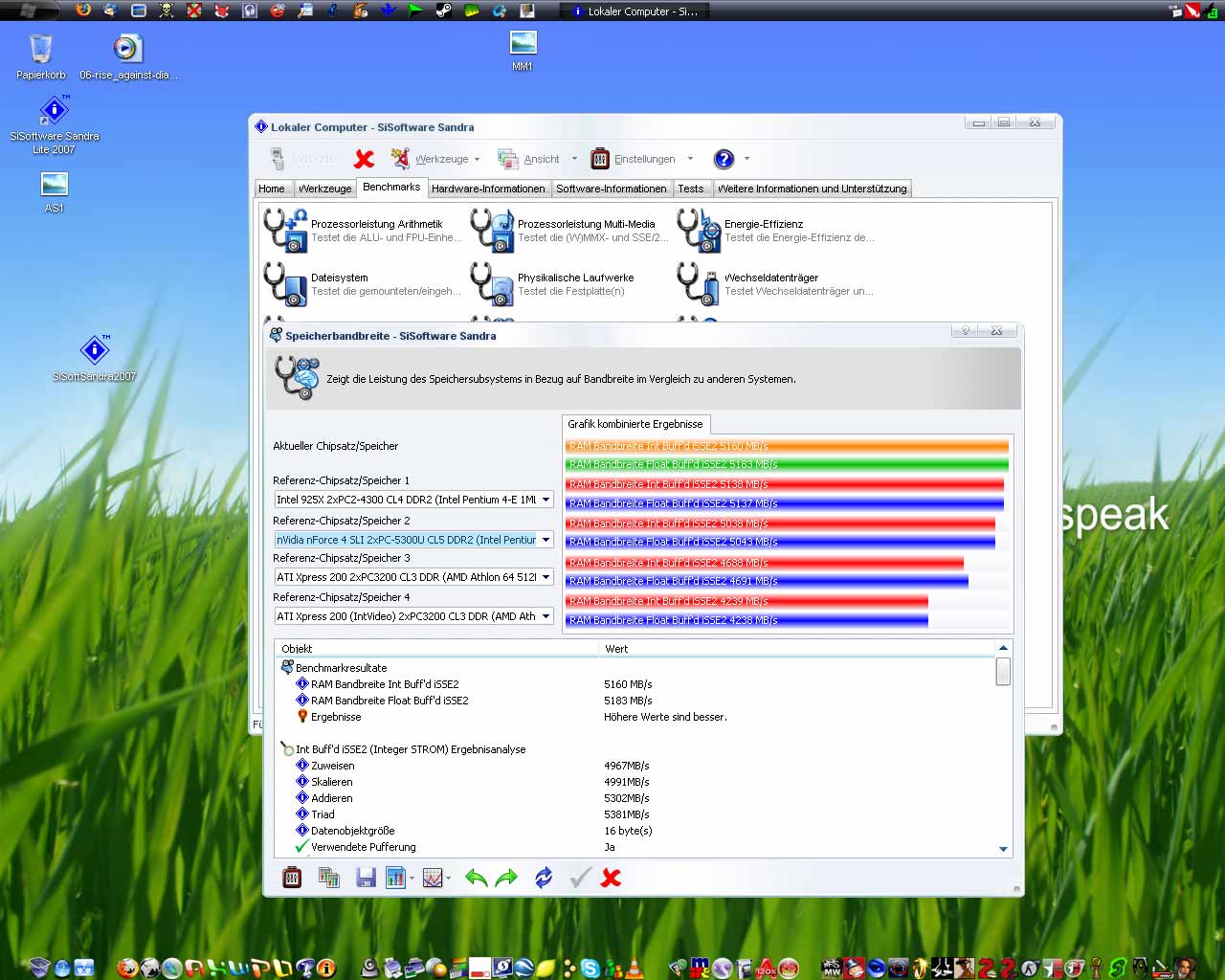Click the Papierkorb desktop icon
Screen dimensions: 1225x980
coord(41,56)
